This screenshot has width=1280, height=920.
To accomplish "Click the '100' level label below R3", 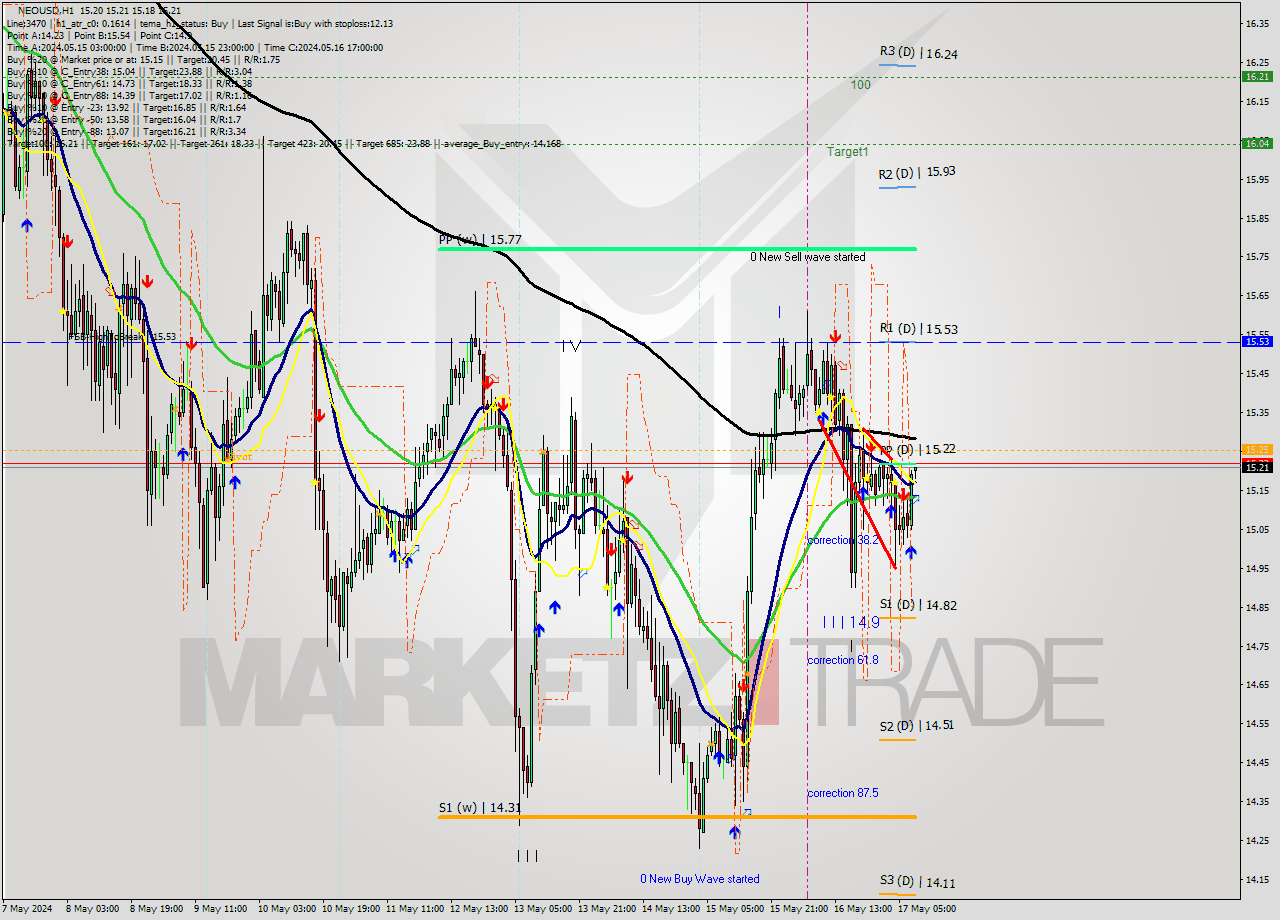I will tap(860, 85).
